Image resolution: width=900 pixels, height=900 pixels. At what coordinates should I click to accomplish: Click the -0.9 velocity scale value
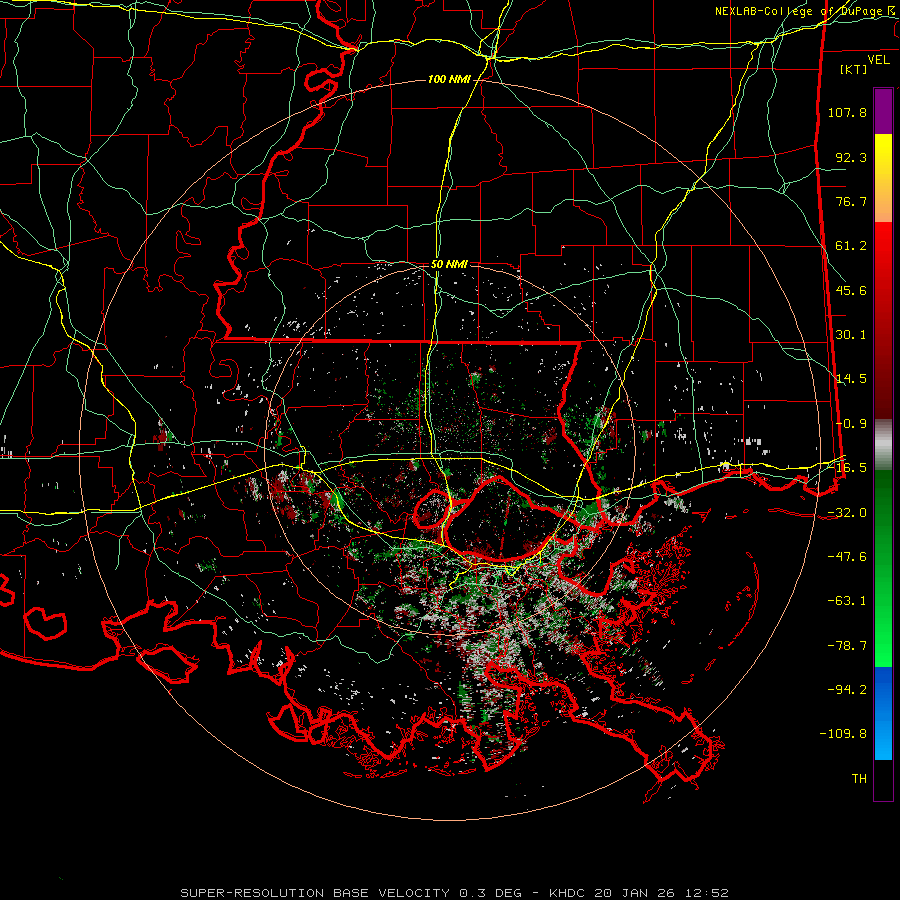click(851, 424)
